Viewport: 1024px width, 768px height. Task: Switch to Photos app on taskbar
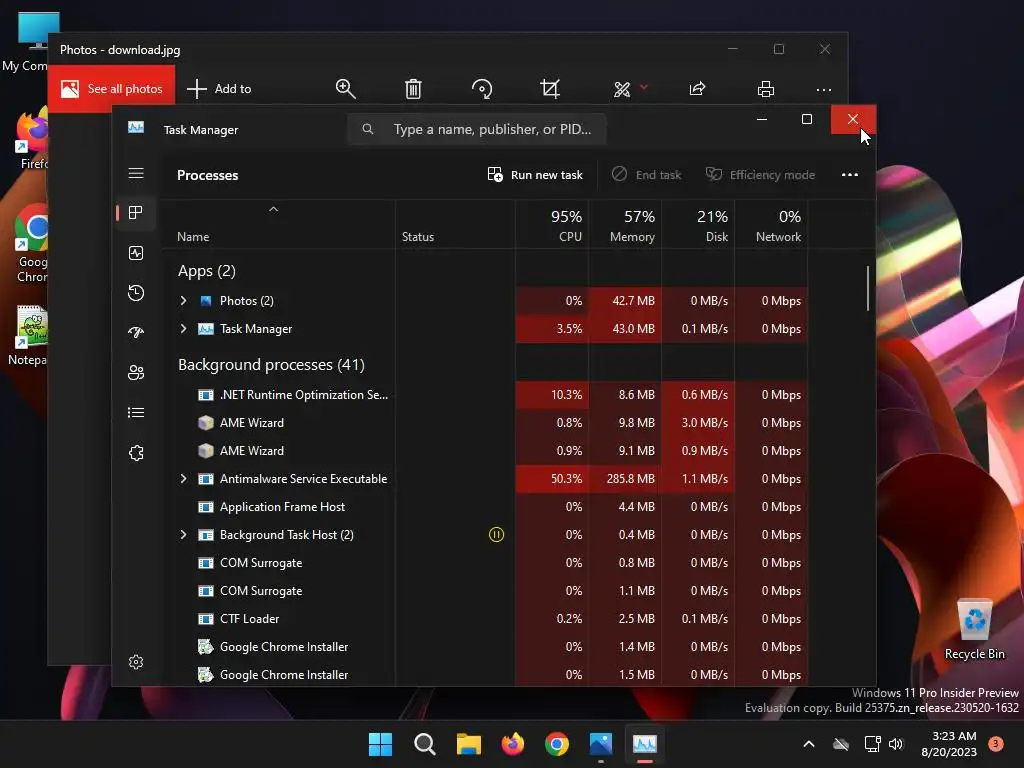point(601,744)
